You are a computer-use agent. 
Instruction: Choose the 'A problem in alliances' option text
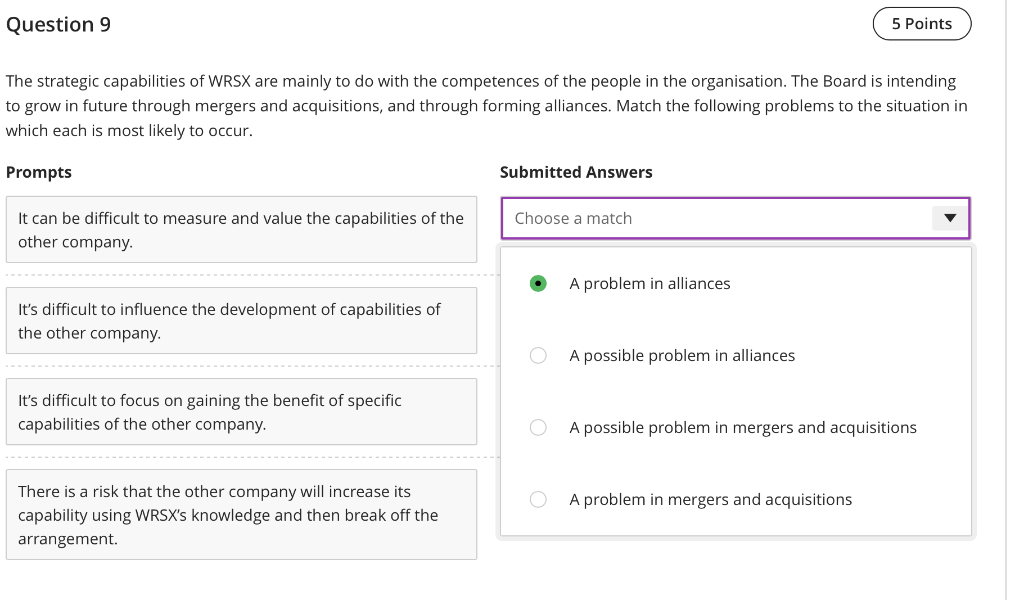pos(649,284)
